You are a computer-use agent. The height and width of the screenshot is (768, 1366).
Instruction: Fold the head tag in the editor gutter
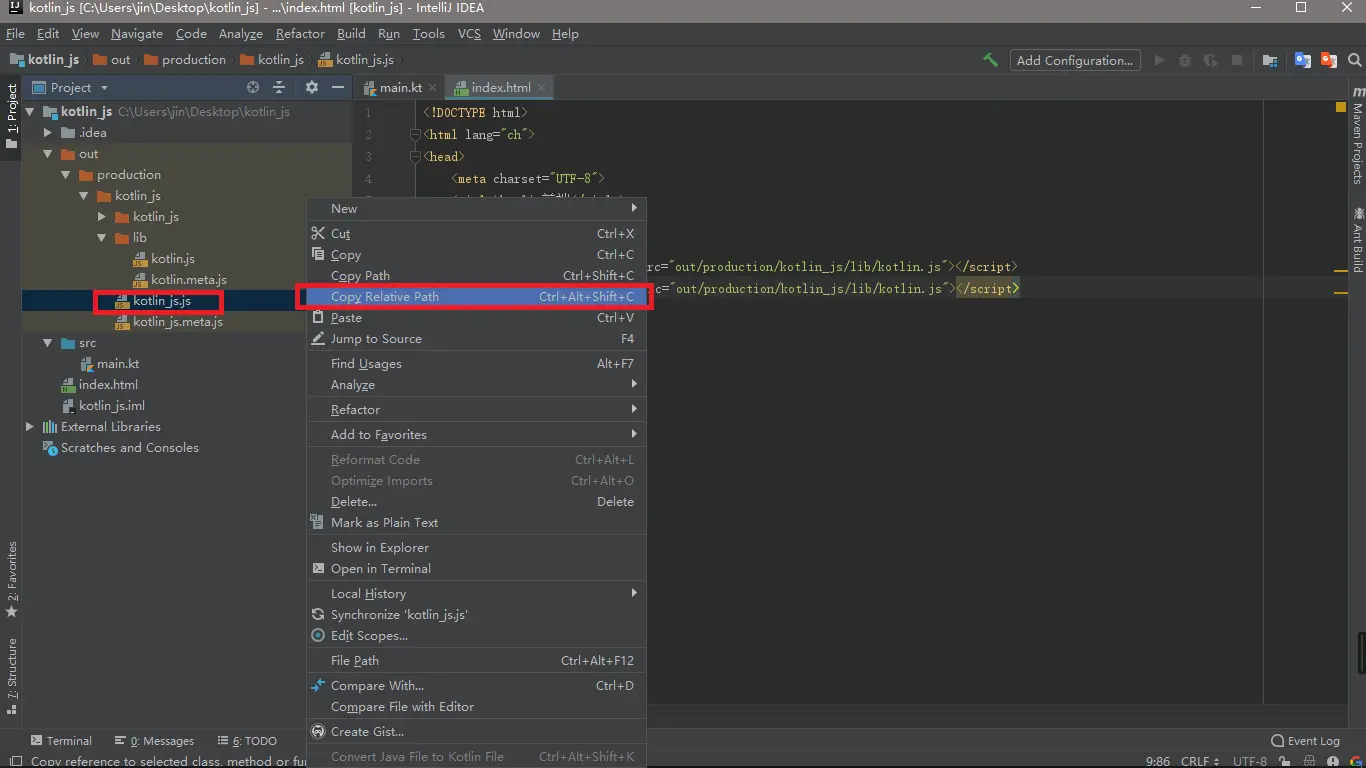[x=416, y=156]
